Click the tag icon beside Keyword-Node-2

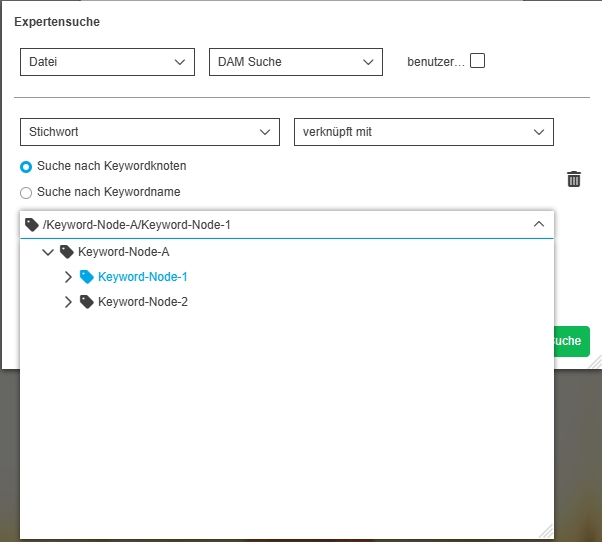pyautogui.click(x=87, y=301)
